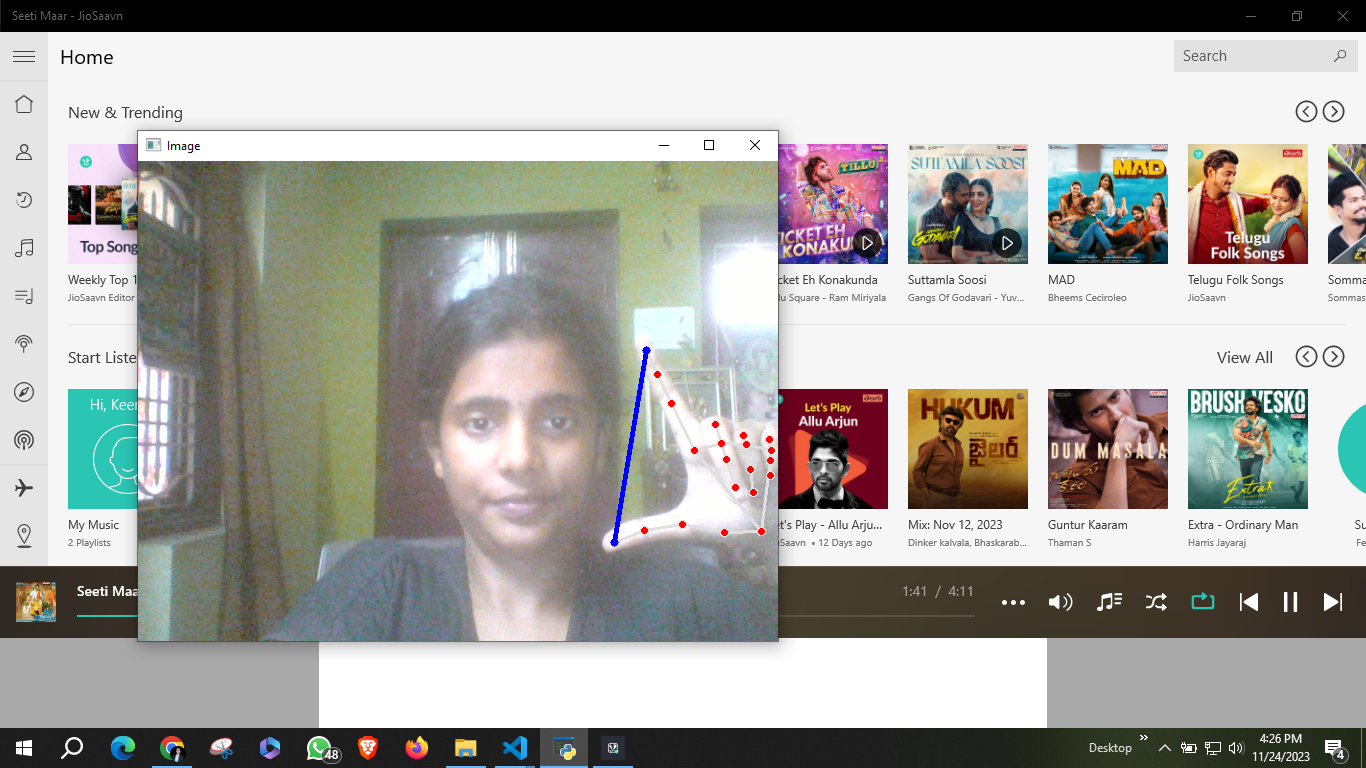1366x768 pixels.
Task: Open the Home icon in sidebar
Action: (x=24, y=104)
